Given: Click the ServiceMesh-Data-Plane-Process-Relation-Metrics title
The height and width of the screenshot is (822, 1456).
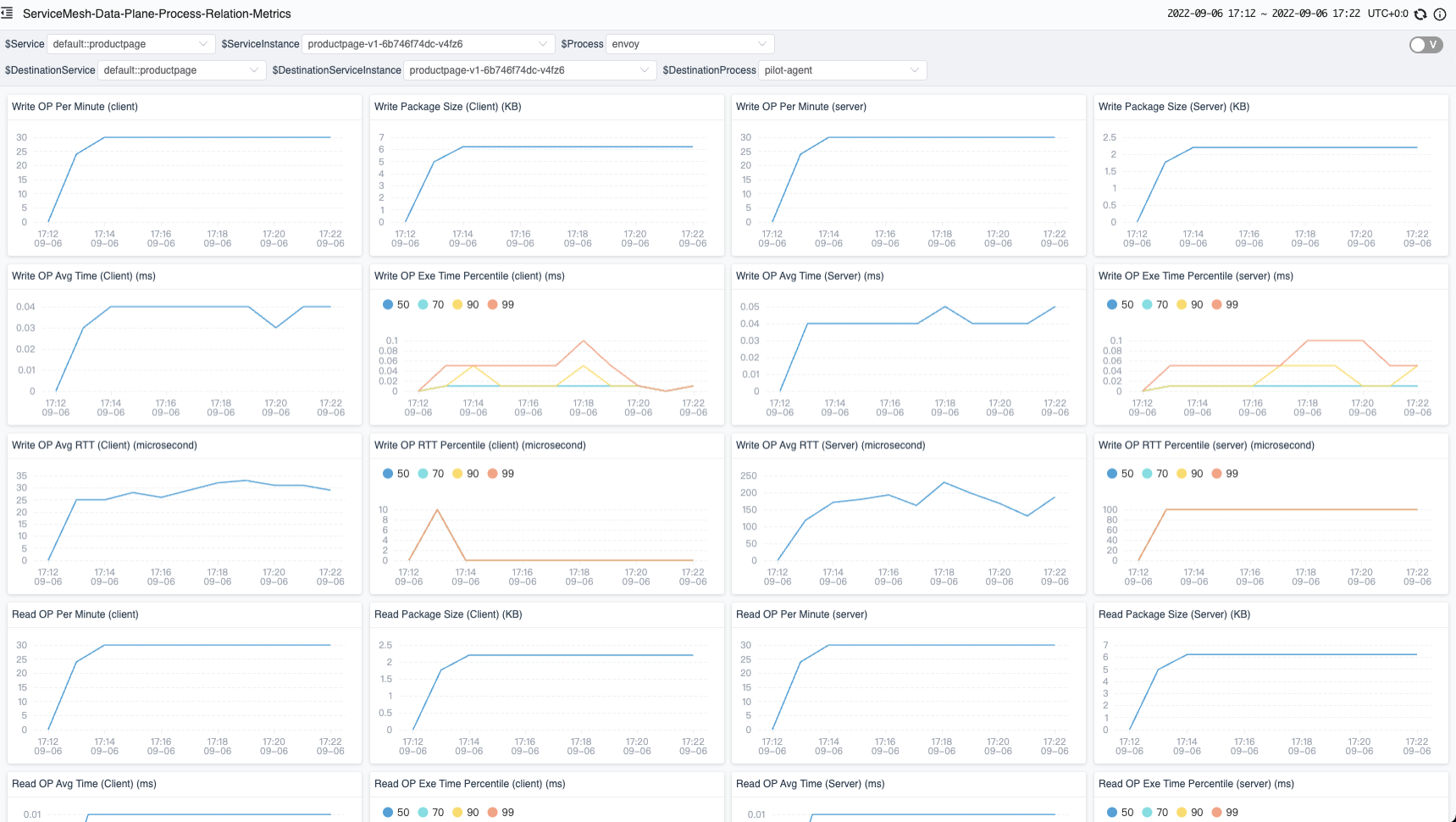Looking at the screenshot, I should pyautogui.click(x=157, y=14).
